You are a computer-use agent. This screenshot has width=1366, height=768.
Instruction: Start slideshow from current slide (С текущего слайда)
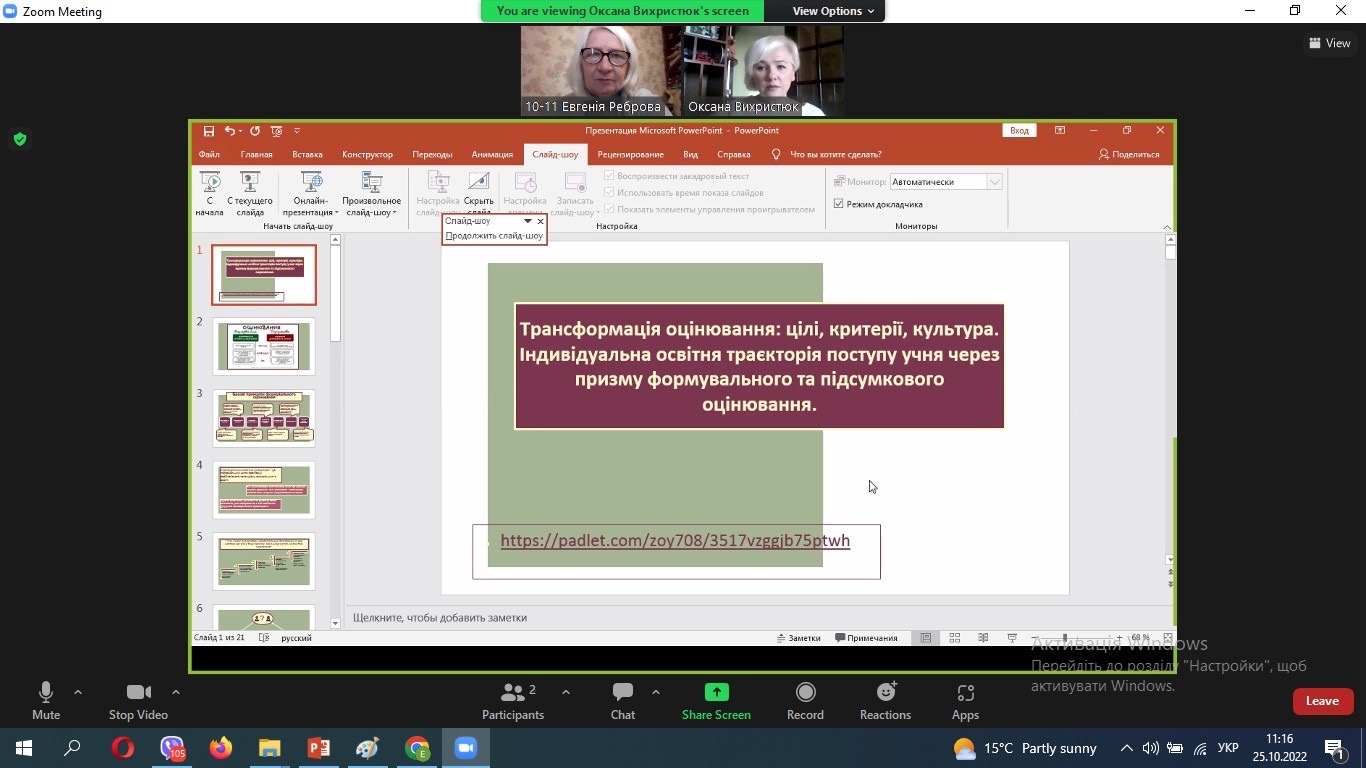[250, 194]
